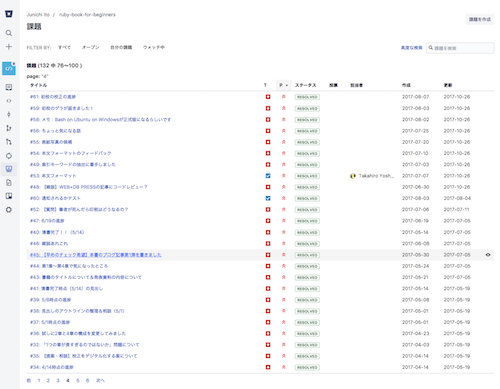Open the 高度な検索 advanced search link
The height and width of the screenshot is (389, 500).
(411, 48)
